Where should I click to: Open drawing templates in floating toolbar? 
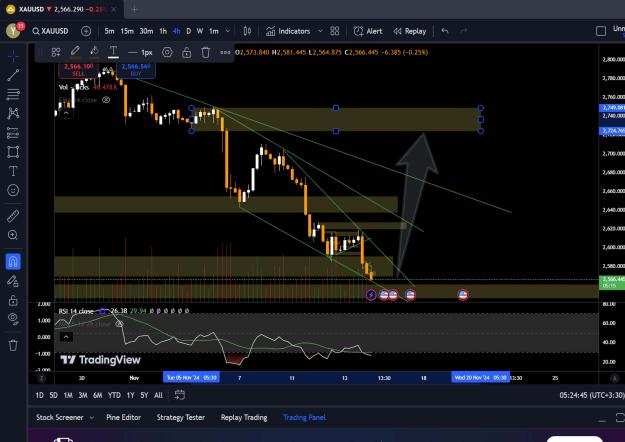[56, 52]
